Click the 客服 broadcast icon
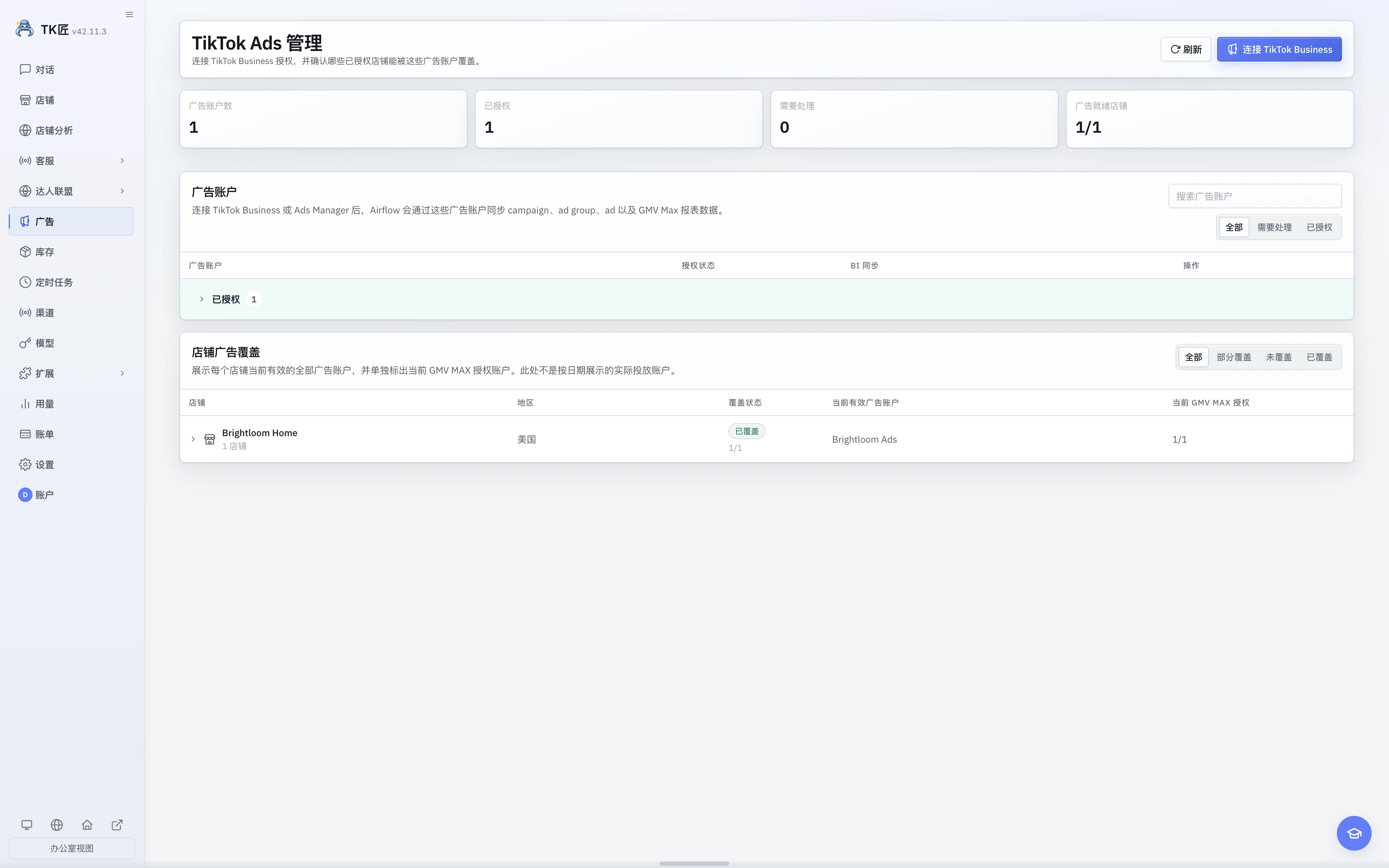 (x=25, y=161)
